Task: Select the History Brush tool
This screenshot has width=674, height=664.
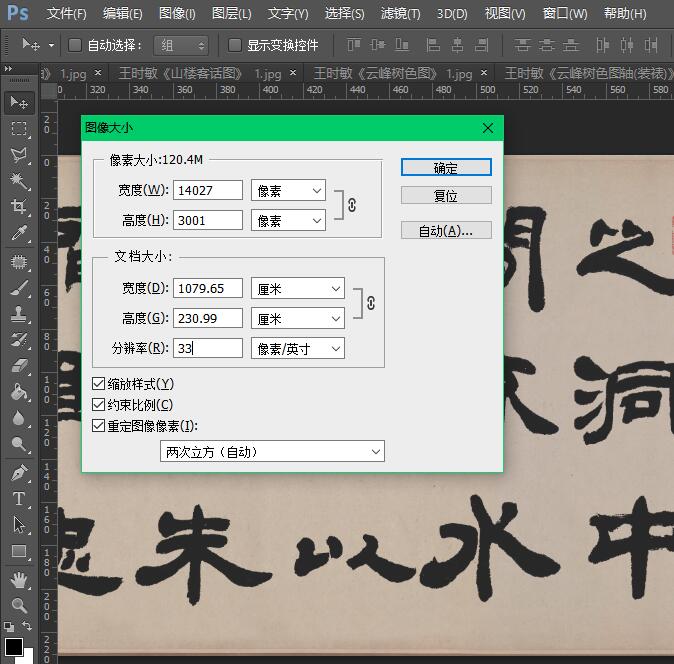Action: tap(18, 340)
